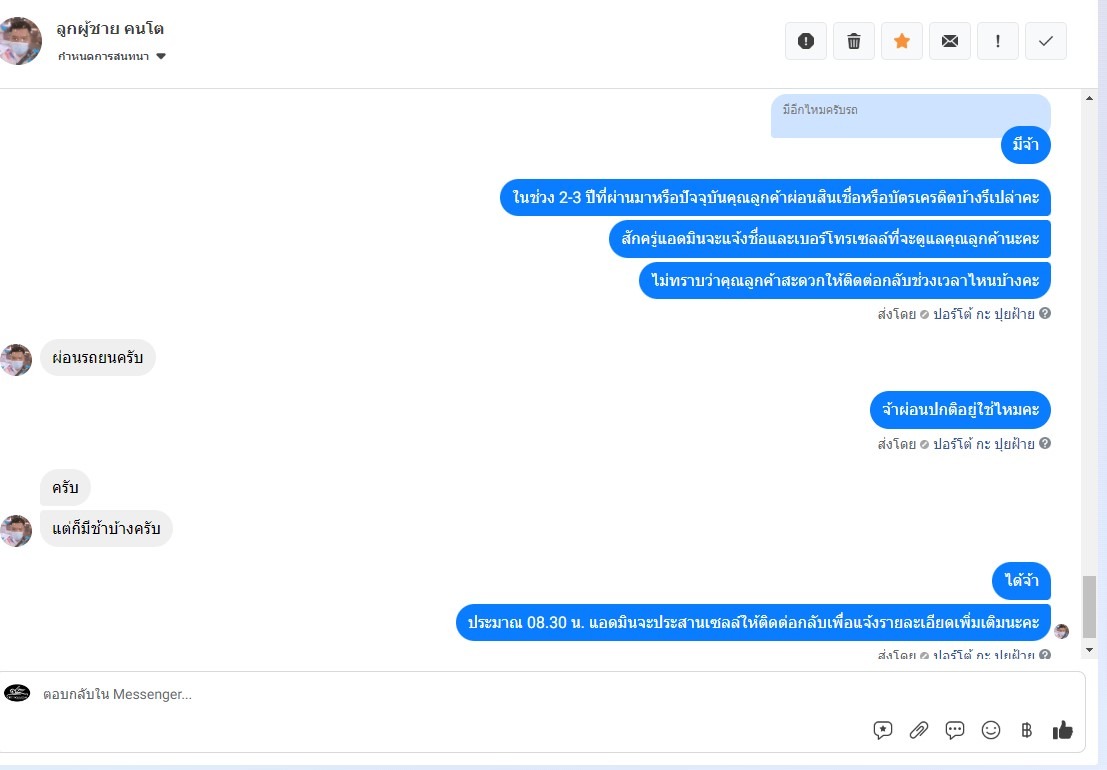
Task: Mark conversation done with checkmark icon
Action: (x=1046, y=41)
